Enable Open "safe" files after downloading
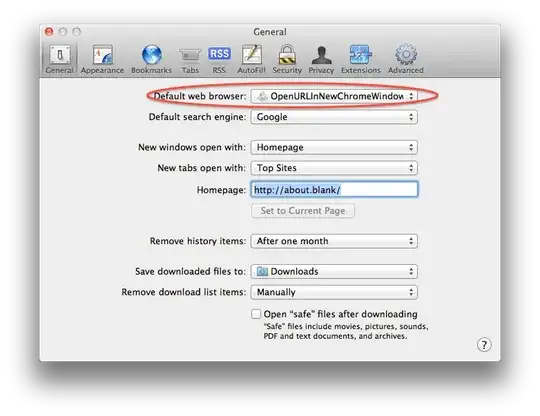This screenshot has height=416, width=540. pyautogui.click(x=256, y=314)
